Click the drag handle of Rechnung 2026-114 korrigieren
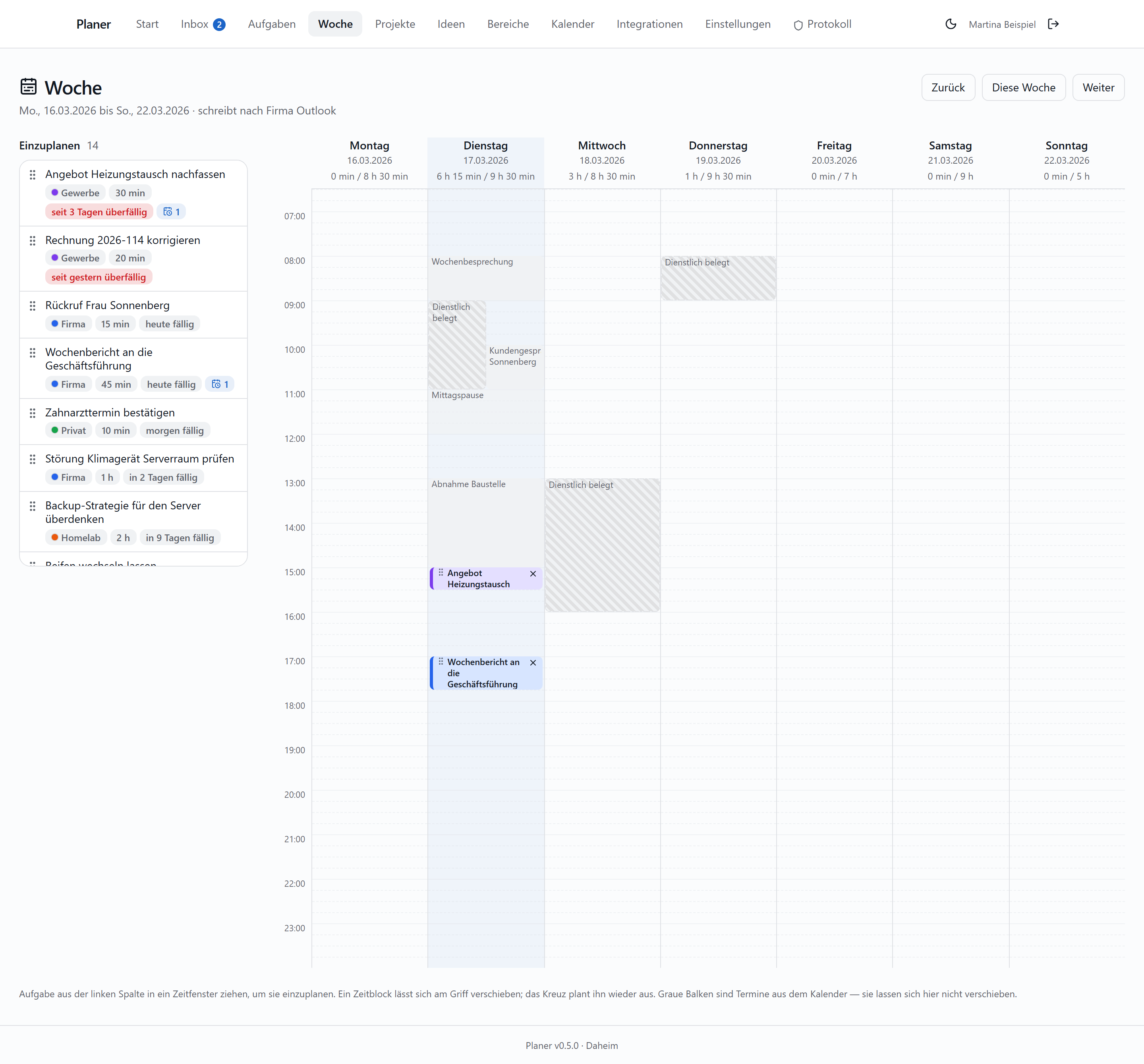Image resolution: width=1144 pixels, height=1064 pixels. tap(33, 240)
